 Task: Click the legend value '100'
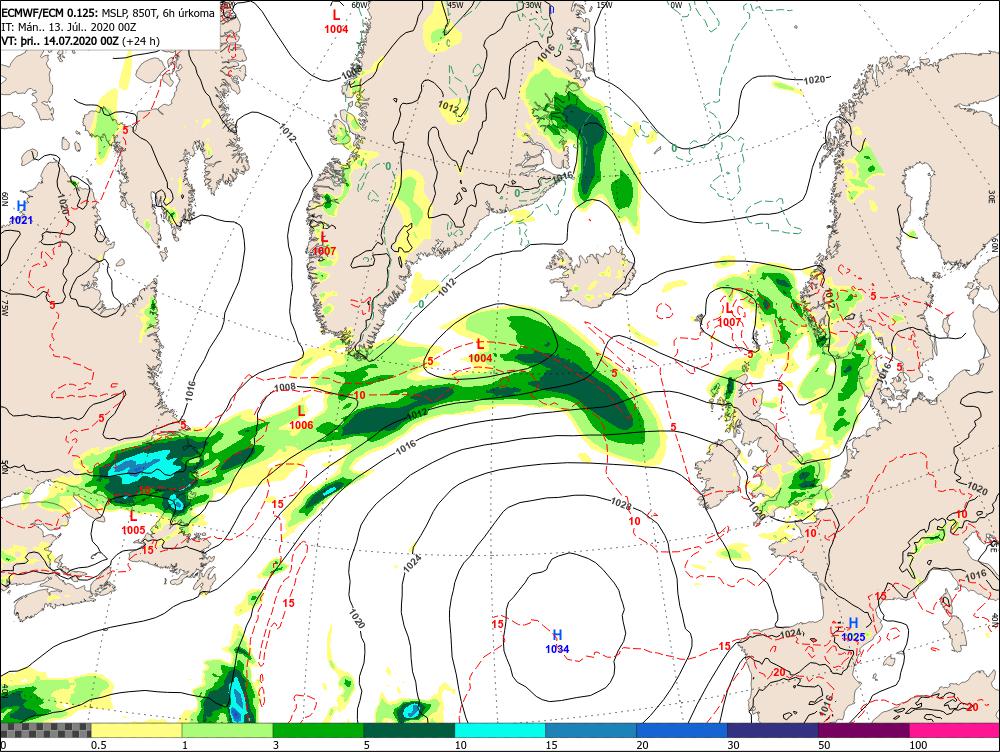(x=918, y=745)
